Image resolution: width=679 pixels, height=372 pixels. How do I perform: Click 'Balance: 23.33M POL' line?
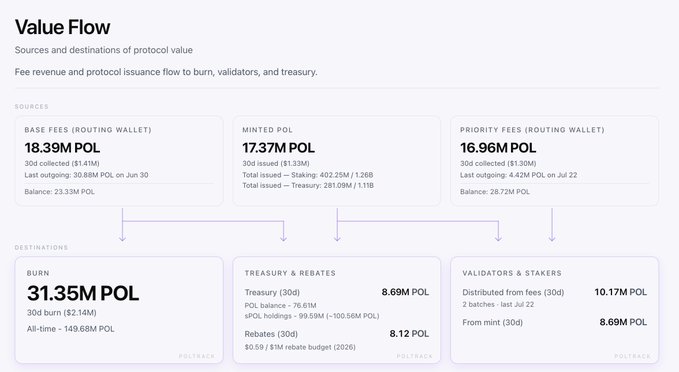pos(59,191)
